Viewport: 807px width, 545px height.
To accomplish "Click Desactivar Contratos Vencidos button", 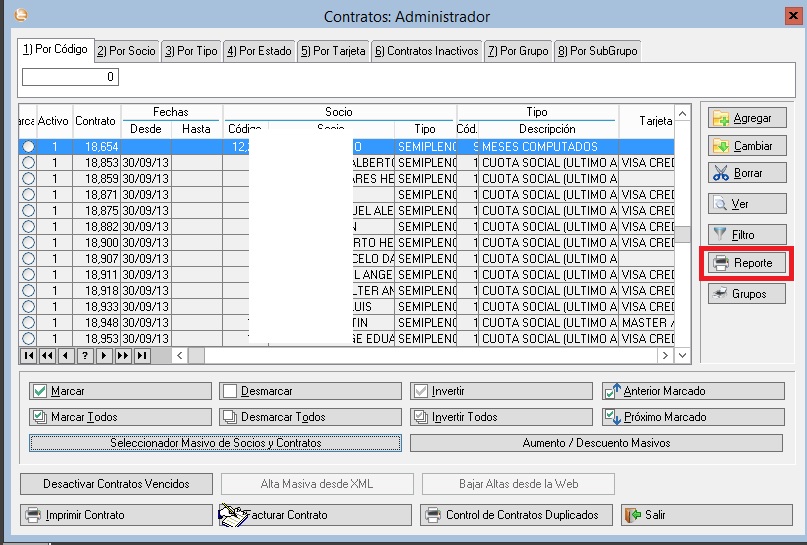I will 116,484.
